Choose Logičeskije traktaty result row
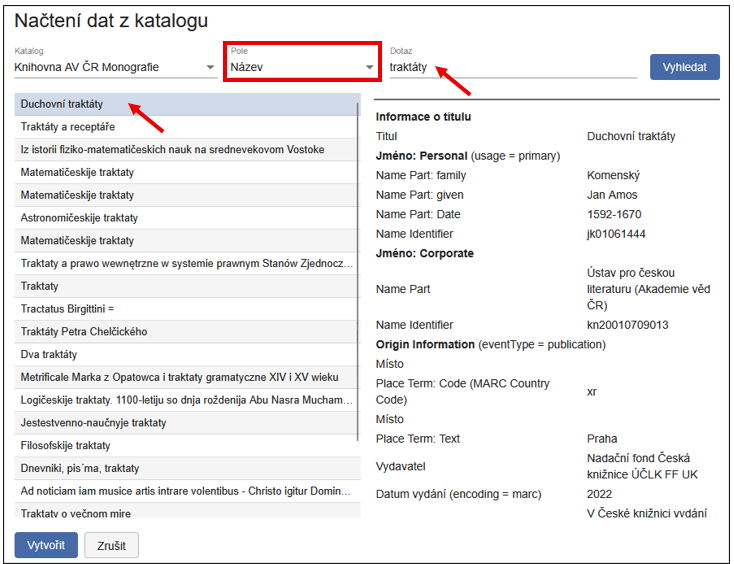This screenshot has width=734, height=564. click(x=186, y=400)
